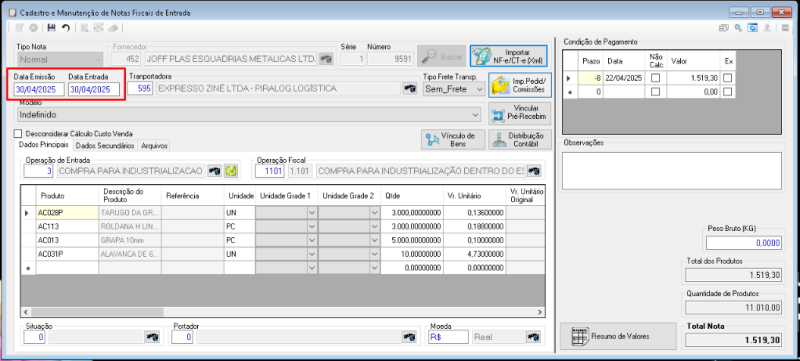Viewport: 800px width, 361px height.
Task: Click the Distribuição Contábil button
Action: coord(520,140)
